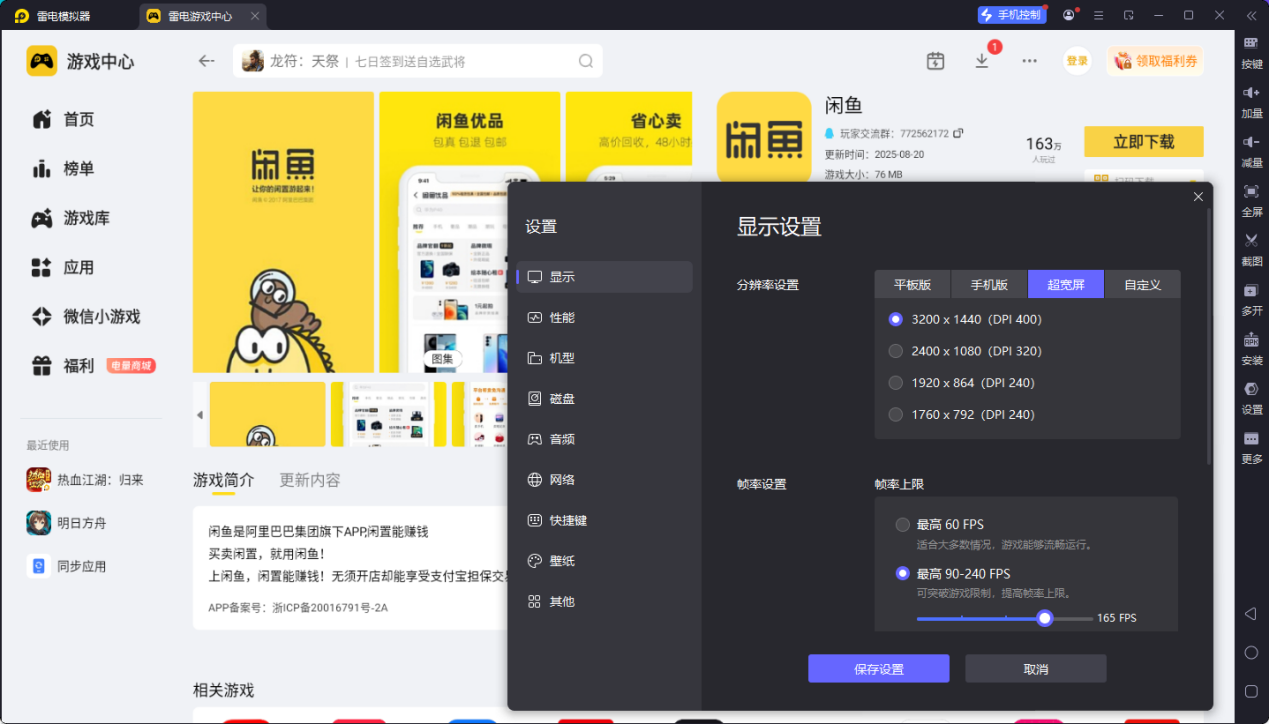
Task: Click the thumbnail strip left arrow
Action: pyautogui.click(x=199, y=414)
